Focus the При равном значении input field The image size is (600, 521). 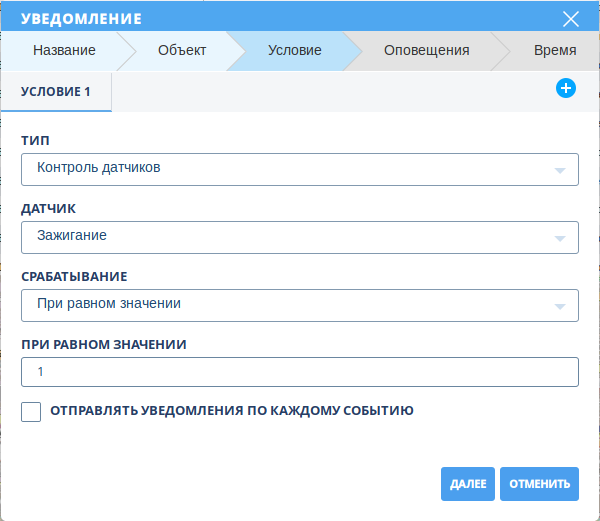click(299, 372)
